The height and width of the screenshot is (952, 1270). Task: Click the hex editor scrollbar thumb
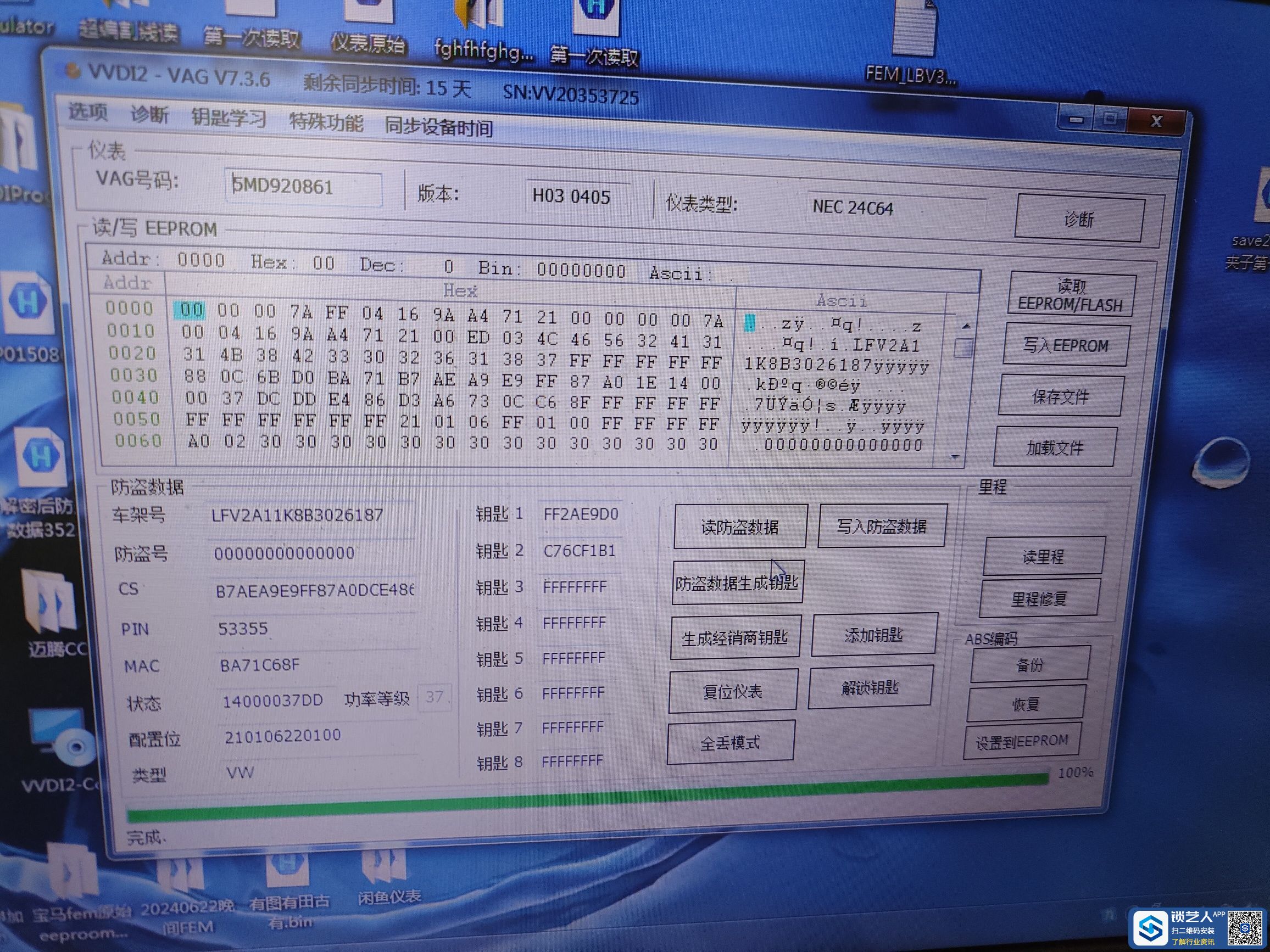(x=965, y=348)
